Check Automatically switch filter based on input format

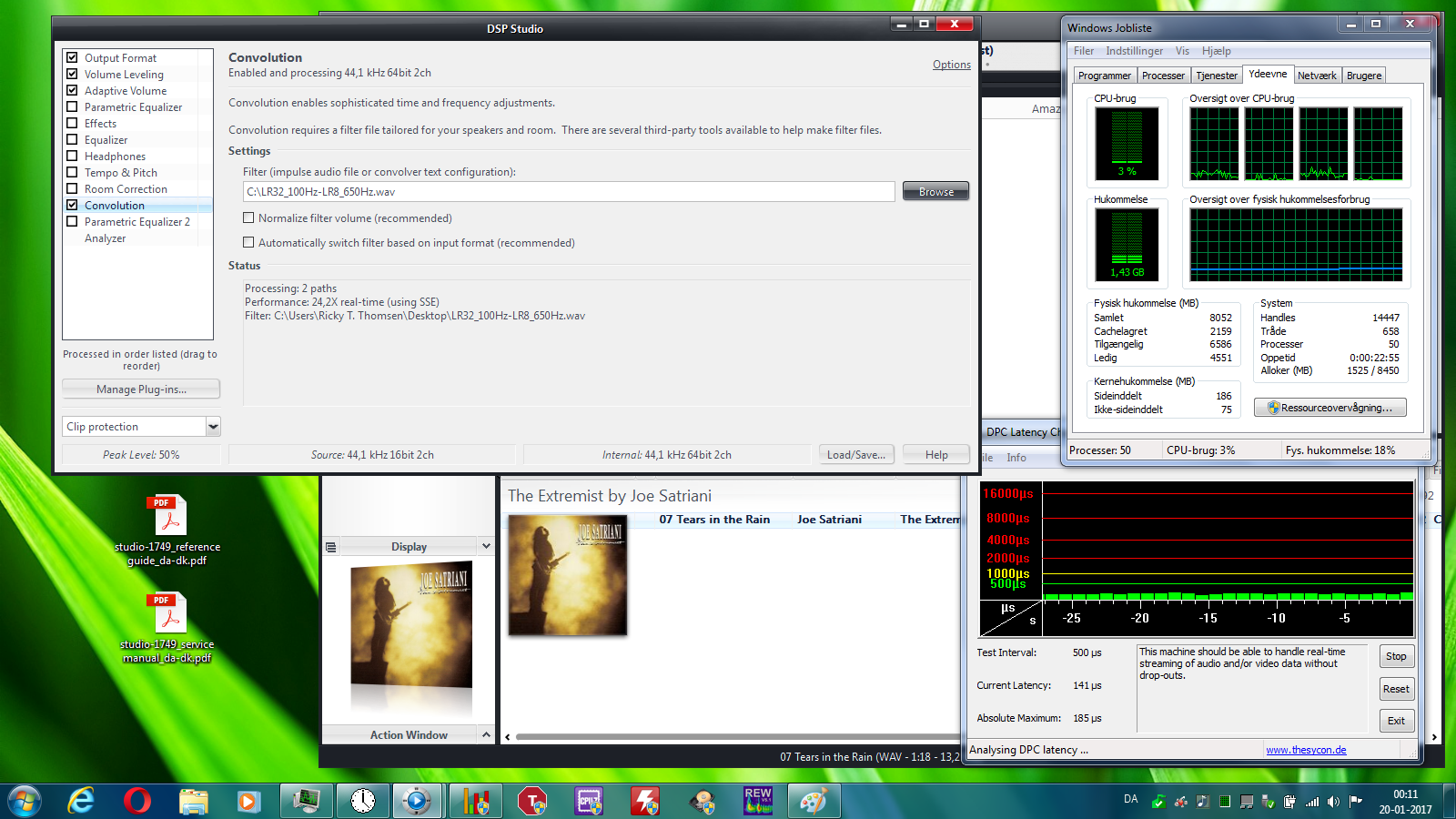(248, 242)
